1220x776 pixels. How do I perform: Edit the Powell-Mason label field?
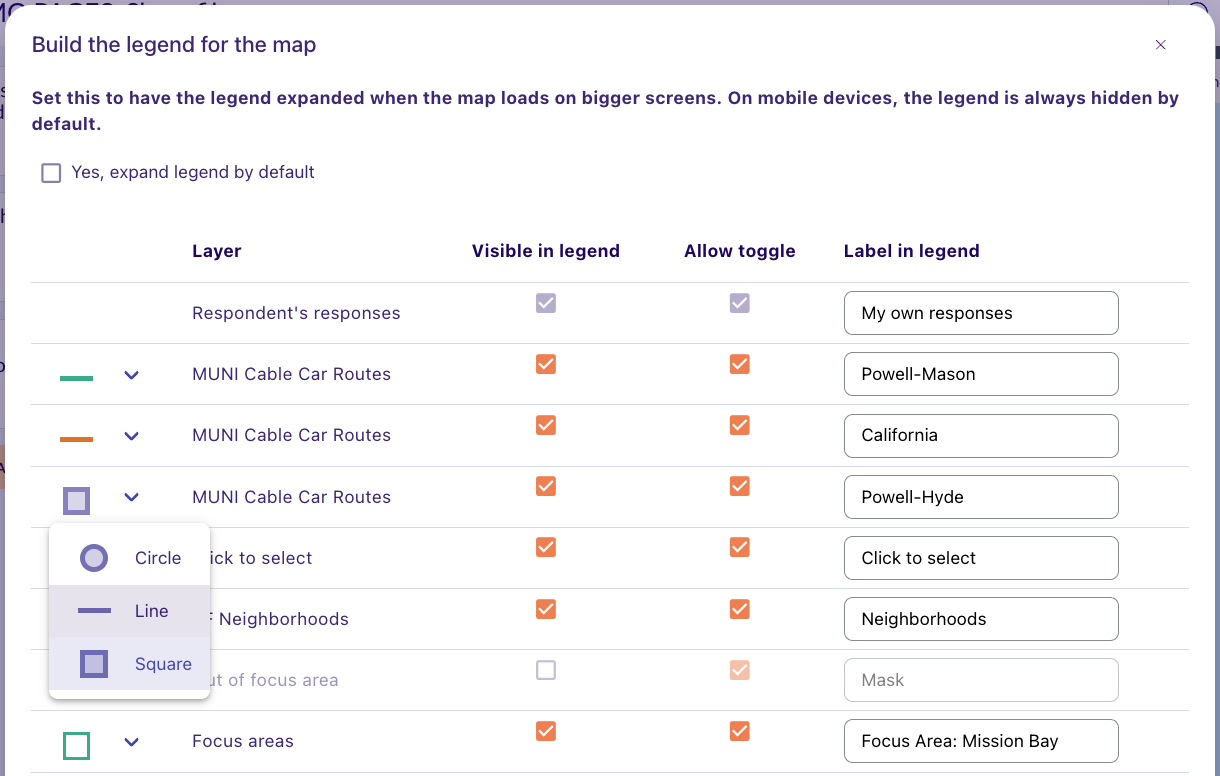(x=981, y=374)
